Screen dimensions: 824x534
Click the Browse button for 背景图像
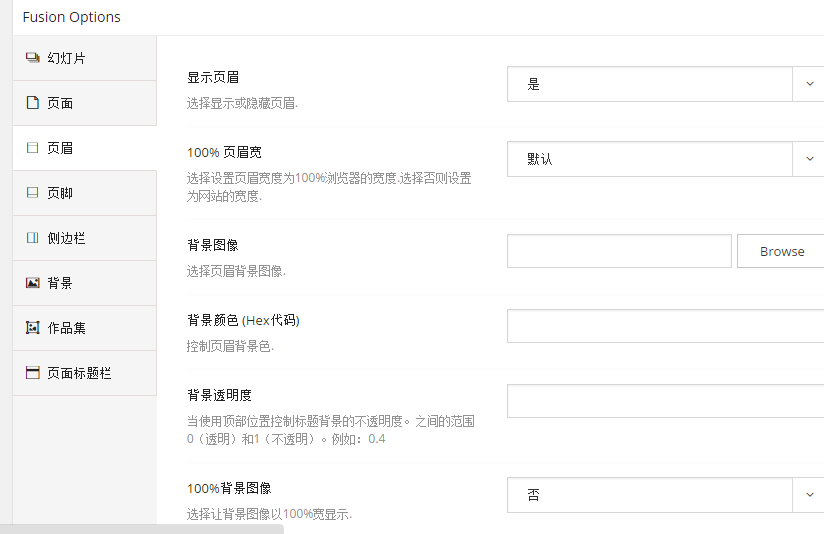pos(781,251)
